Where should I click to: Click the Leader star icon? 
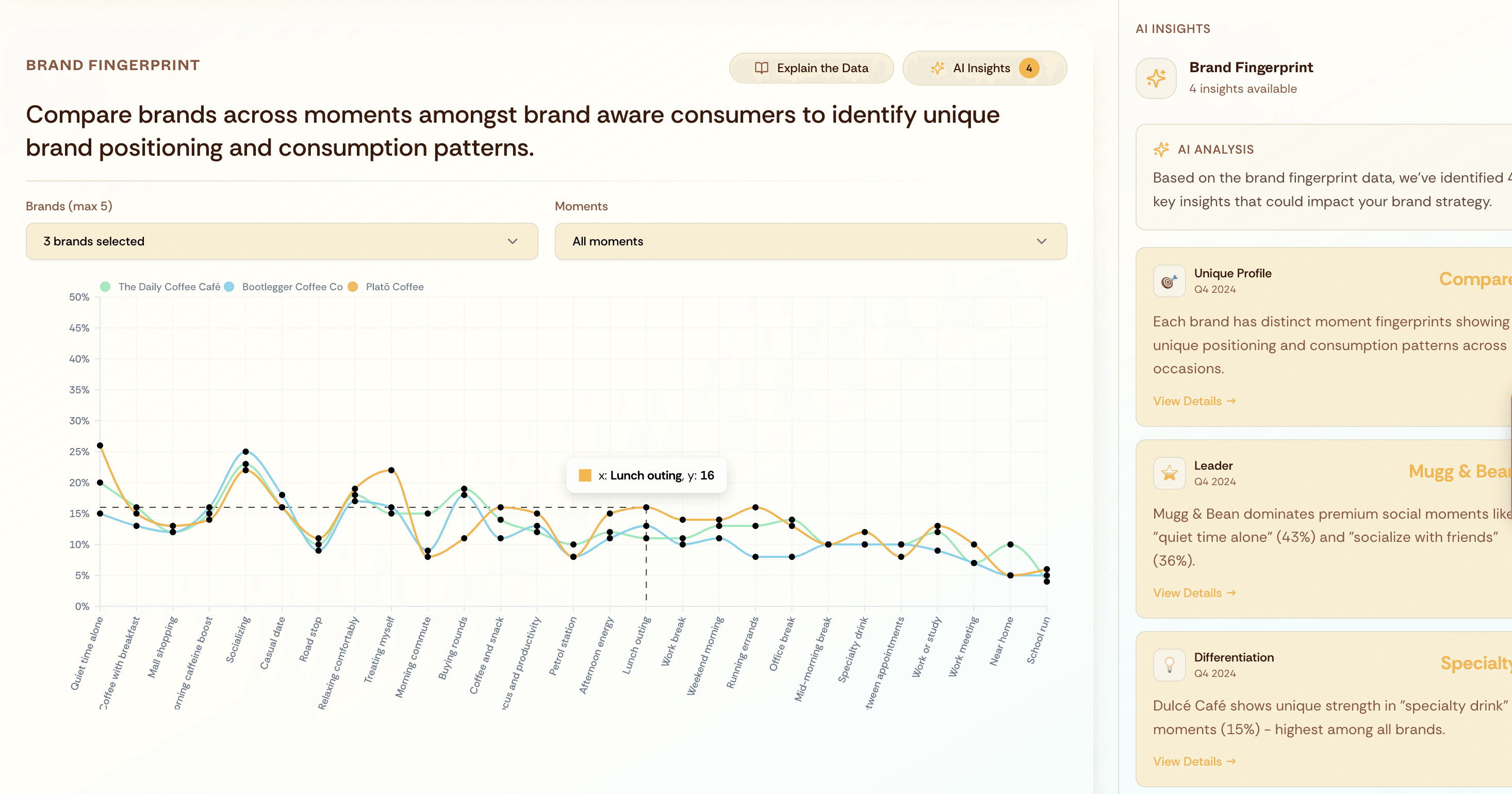[x=1169, y=473]
